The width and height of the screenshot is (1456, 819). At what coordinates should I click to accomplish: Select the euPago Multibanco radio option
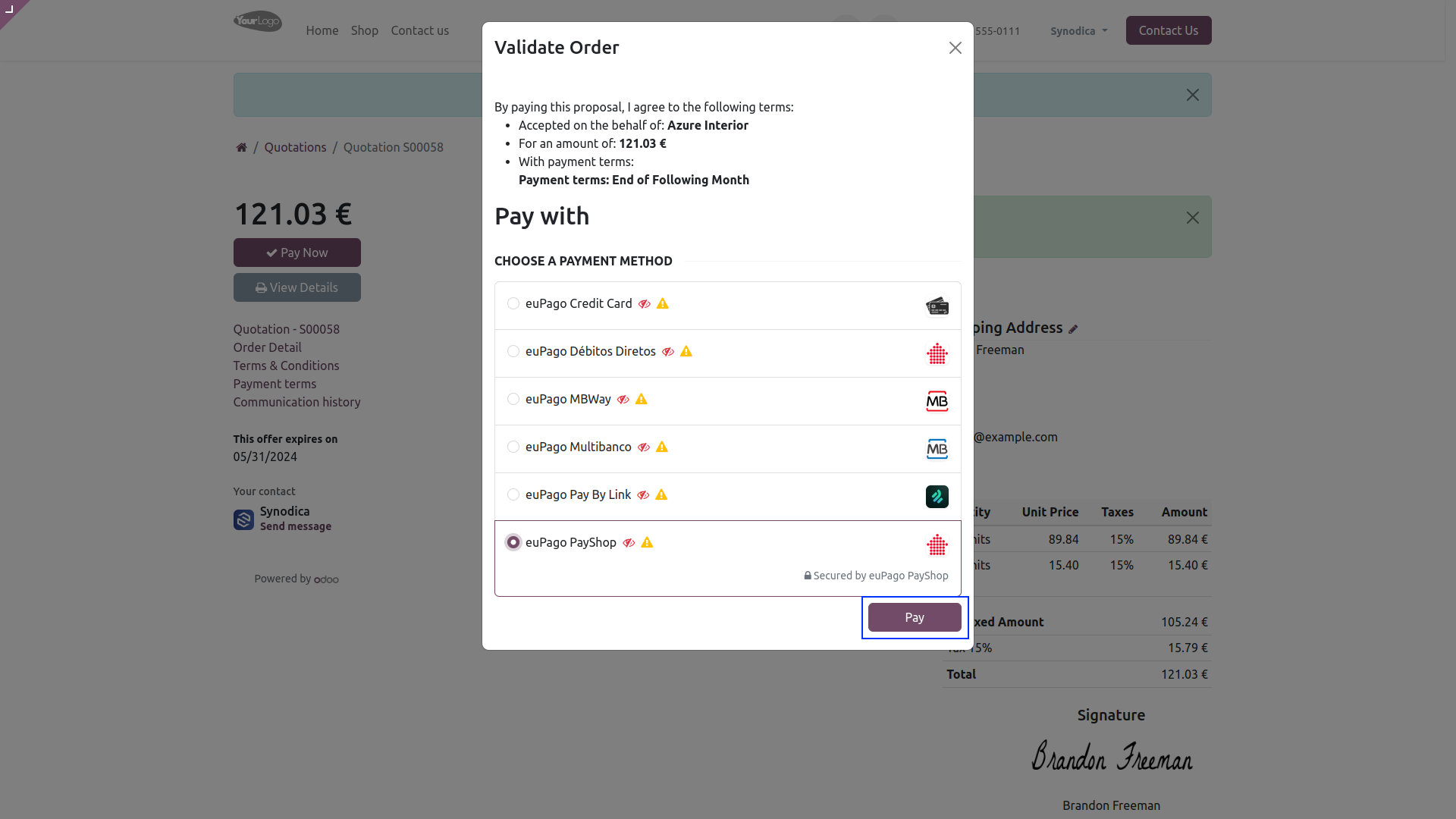click(x=513, y=447)
